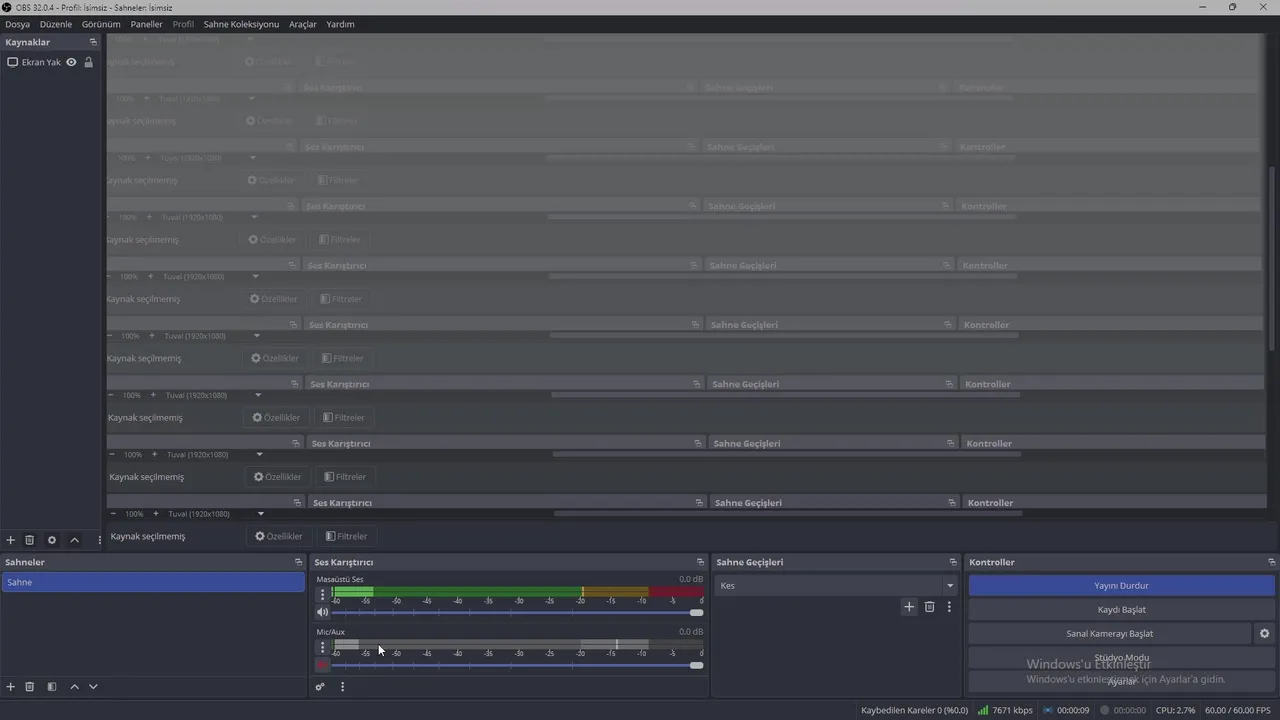Open scene filters icon in Sahneler toolbar

[x=52, y=687]
